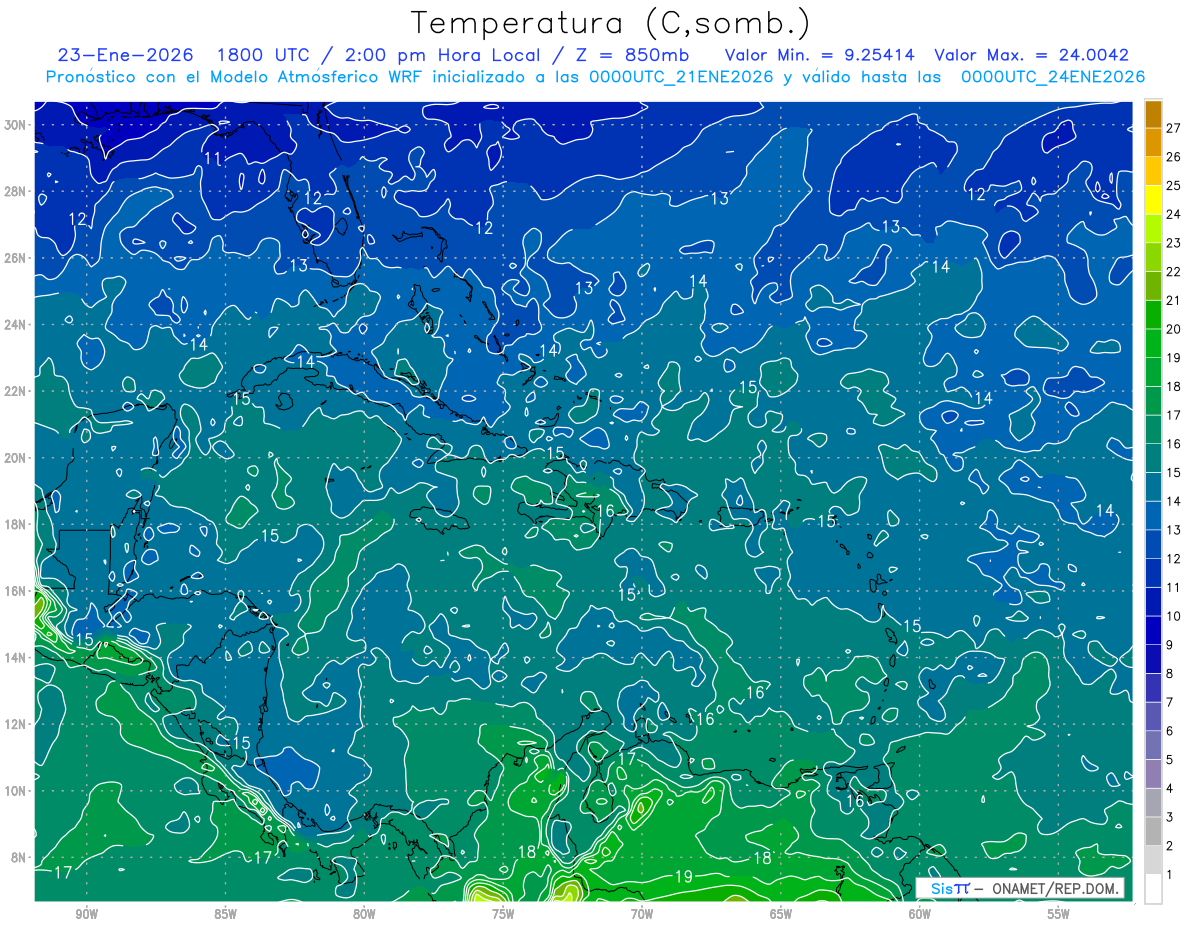Click the '90W' longitude axis label
The image size is (1200, 927).
point(87,915)
